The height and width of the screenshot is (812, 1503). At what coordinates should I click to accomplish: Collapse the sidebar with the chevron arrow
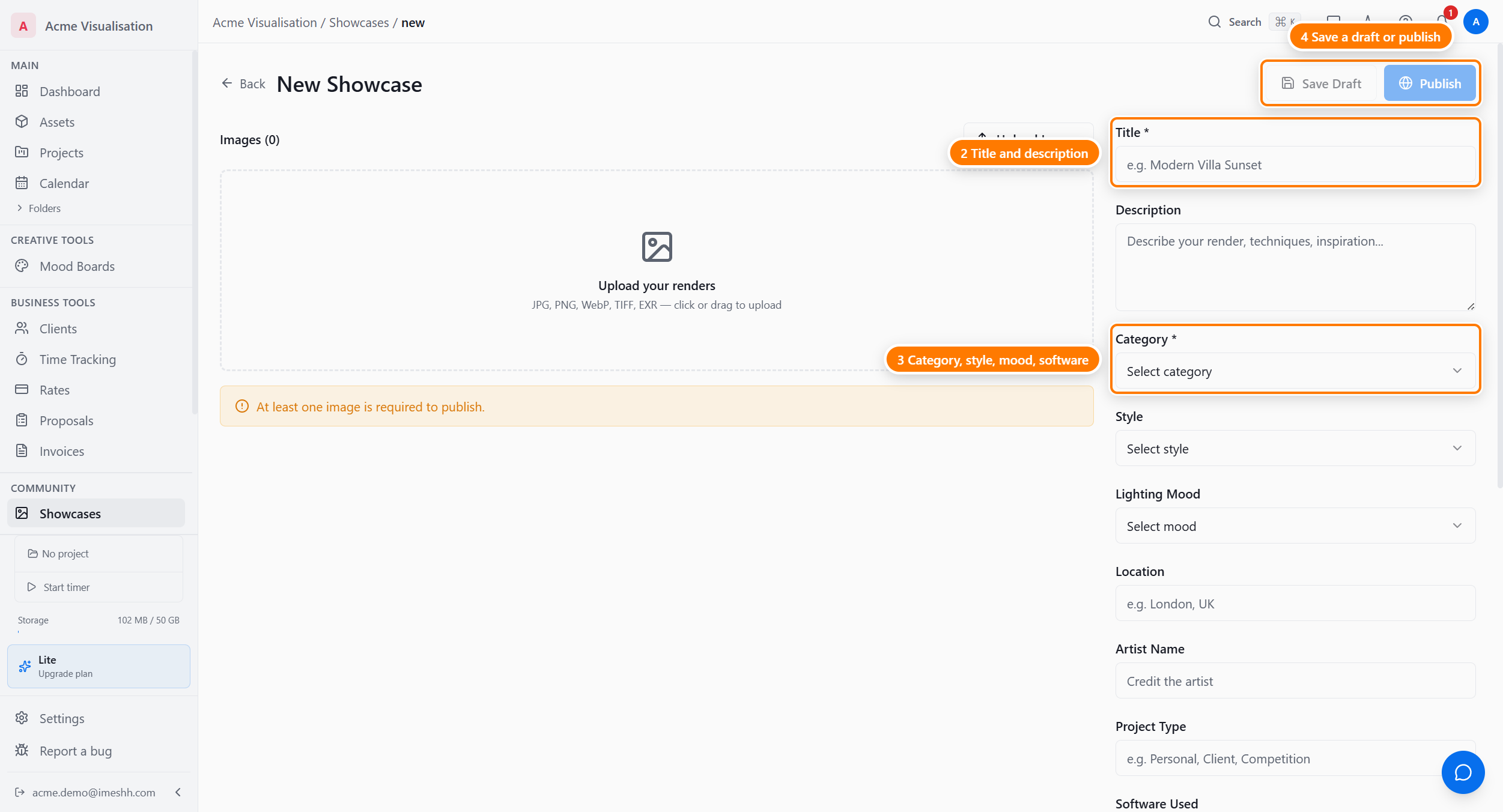[x=178, y=792]
